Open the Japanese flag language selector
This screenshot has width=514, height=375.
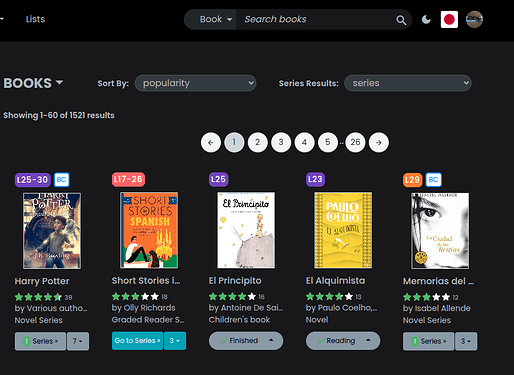tap(449, 19)
